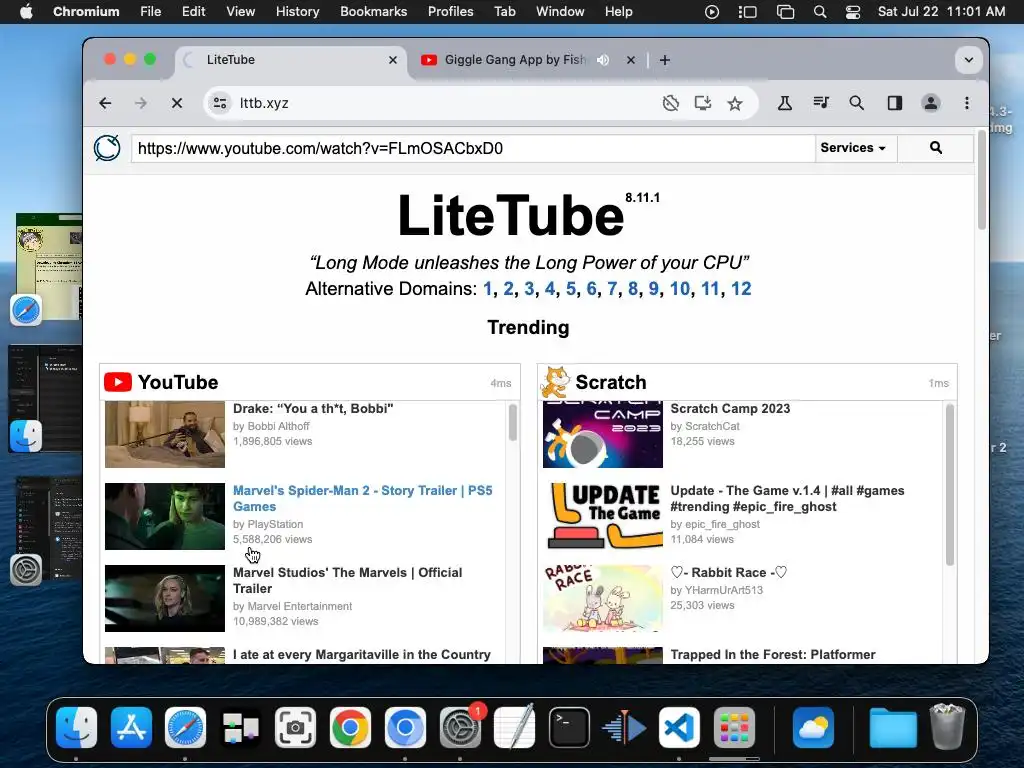
Task: Switch to the Giggle Gang App tab
Action: click(514, 60)
